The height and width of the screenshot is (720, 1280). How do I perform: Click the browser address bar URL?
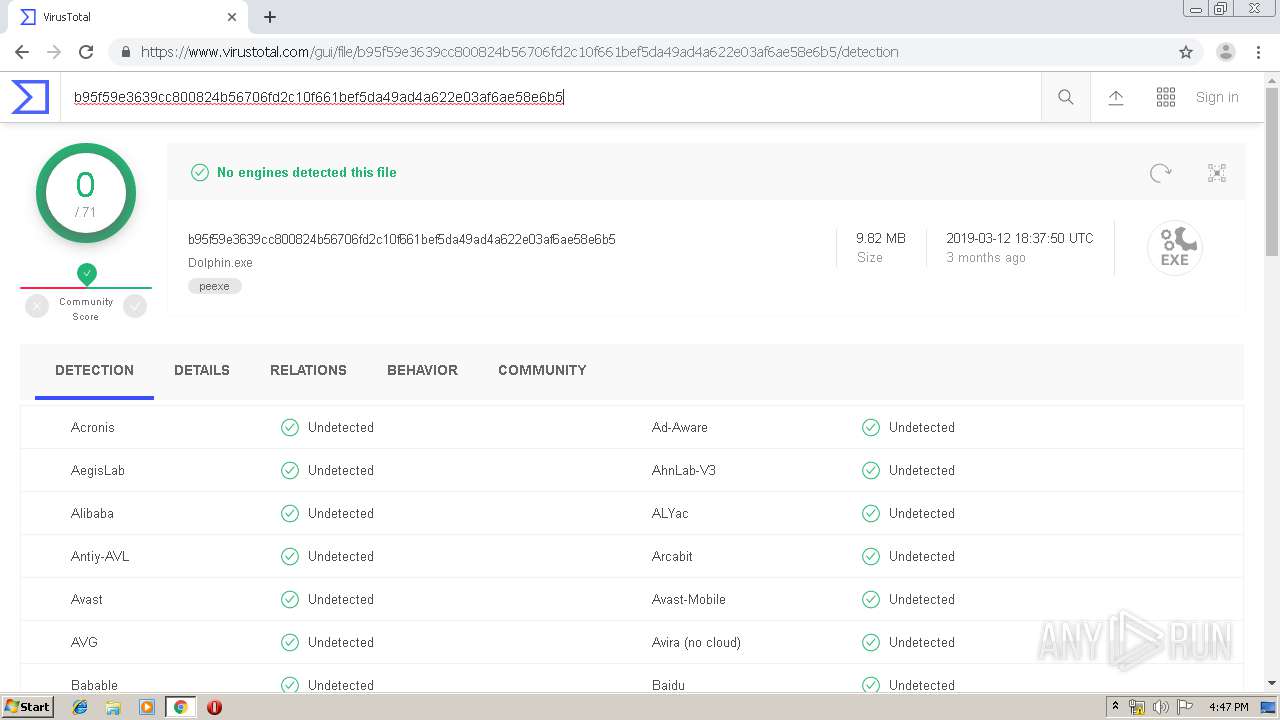tap(520, 52)
